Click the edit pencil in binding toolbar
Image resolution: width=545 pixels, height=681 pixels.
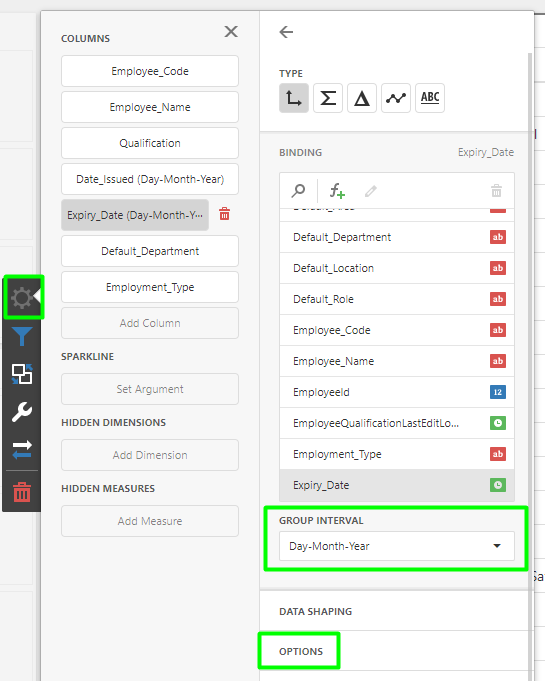tap(370, 191)
